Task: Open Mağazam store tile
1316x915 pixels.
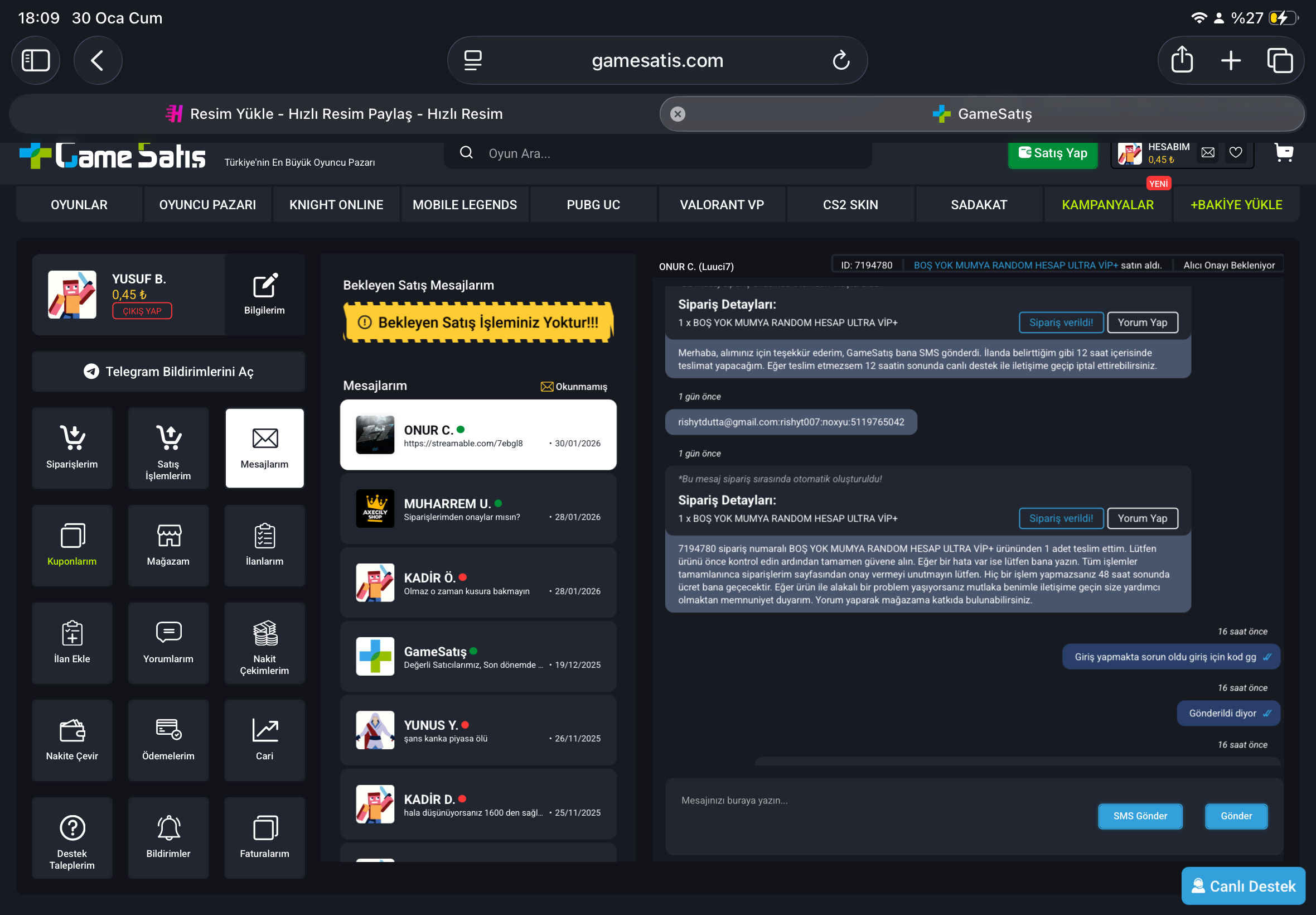Action: [x=168, y=545]
